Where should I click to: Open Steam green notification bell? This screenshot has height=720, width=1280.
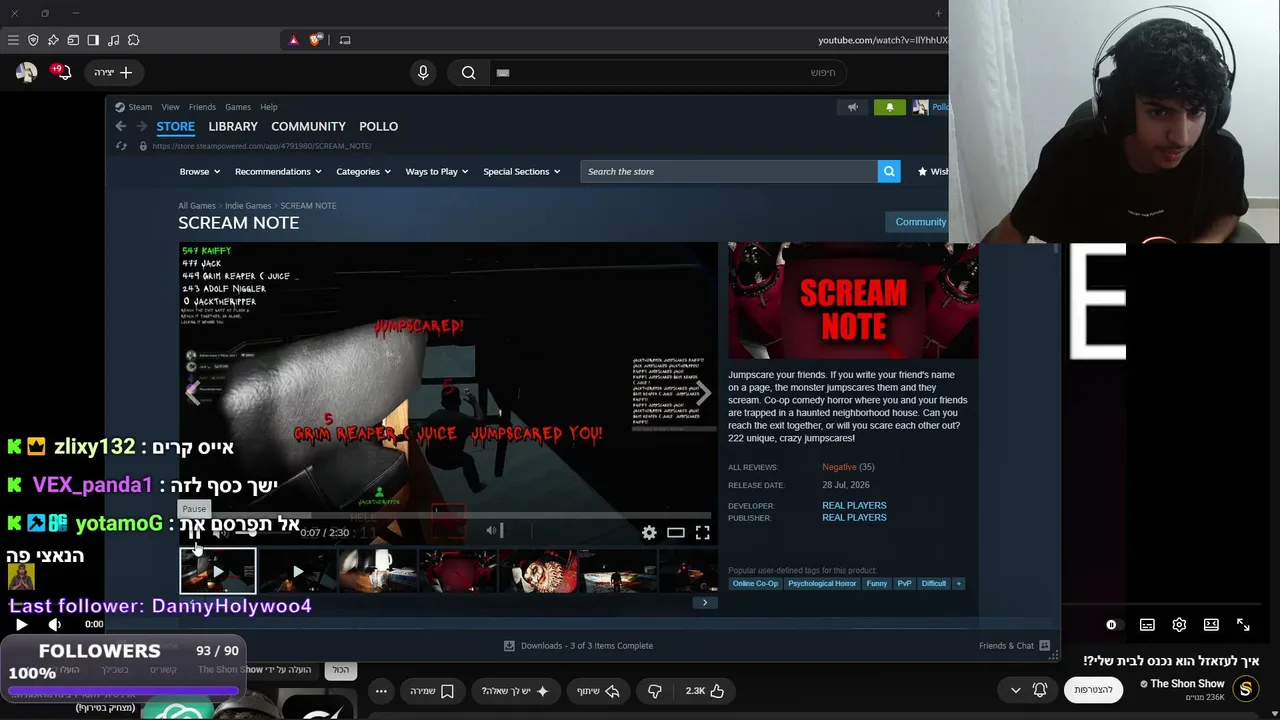(x=889, y=107)
